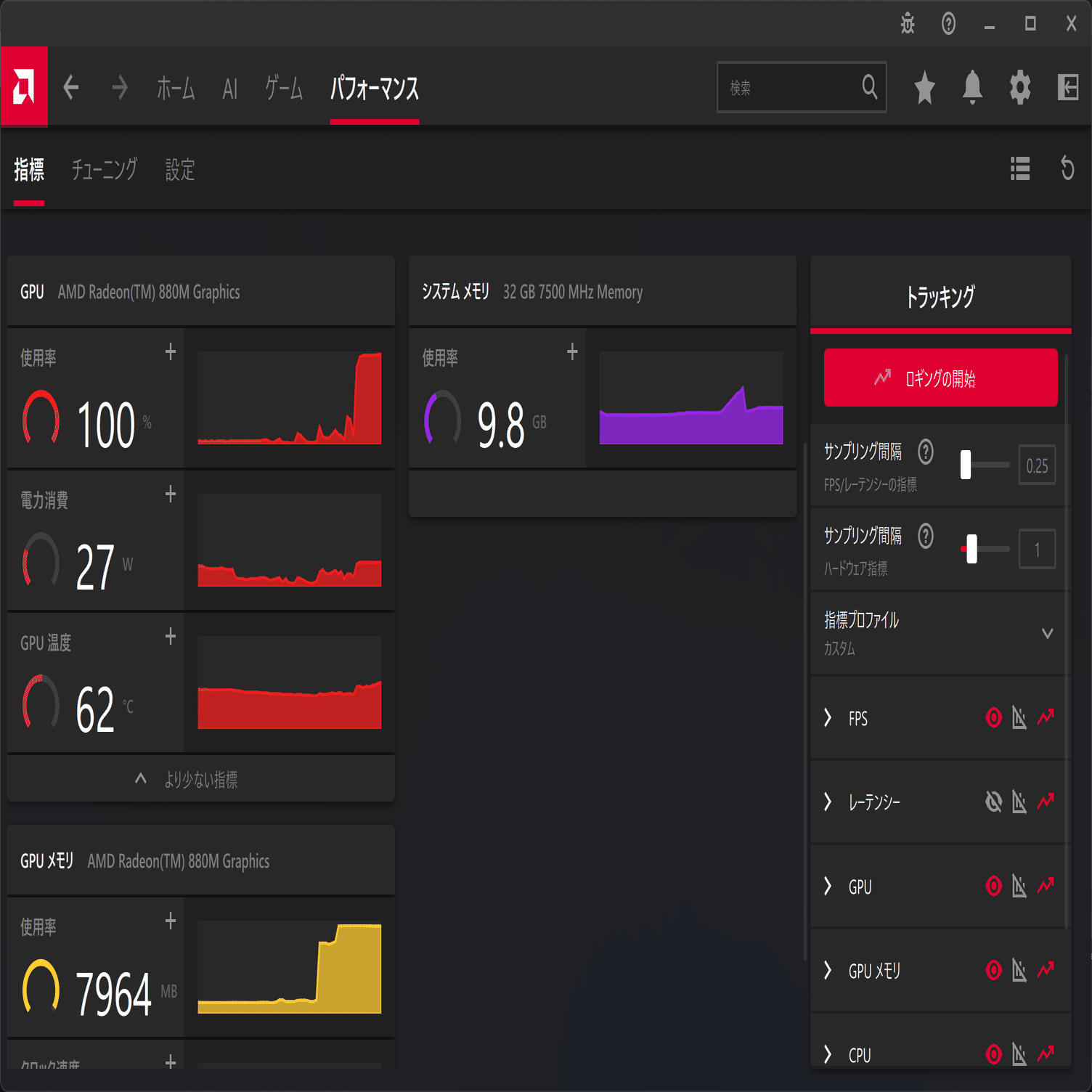
Task: Click the ruler icon in tracking GPU メモリ row
Action: point(1019,971)
